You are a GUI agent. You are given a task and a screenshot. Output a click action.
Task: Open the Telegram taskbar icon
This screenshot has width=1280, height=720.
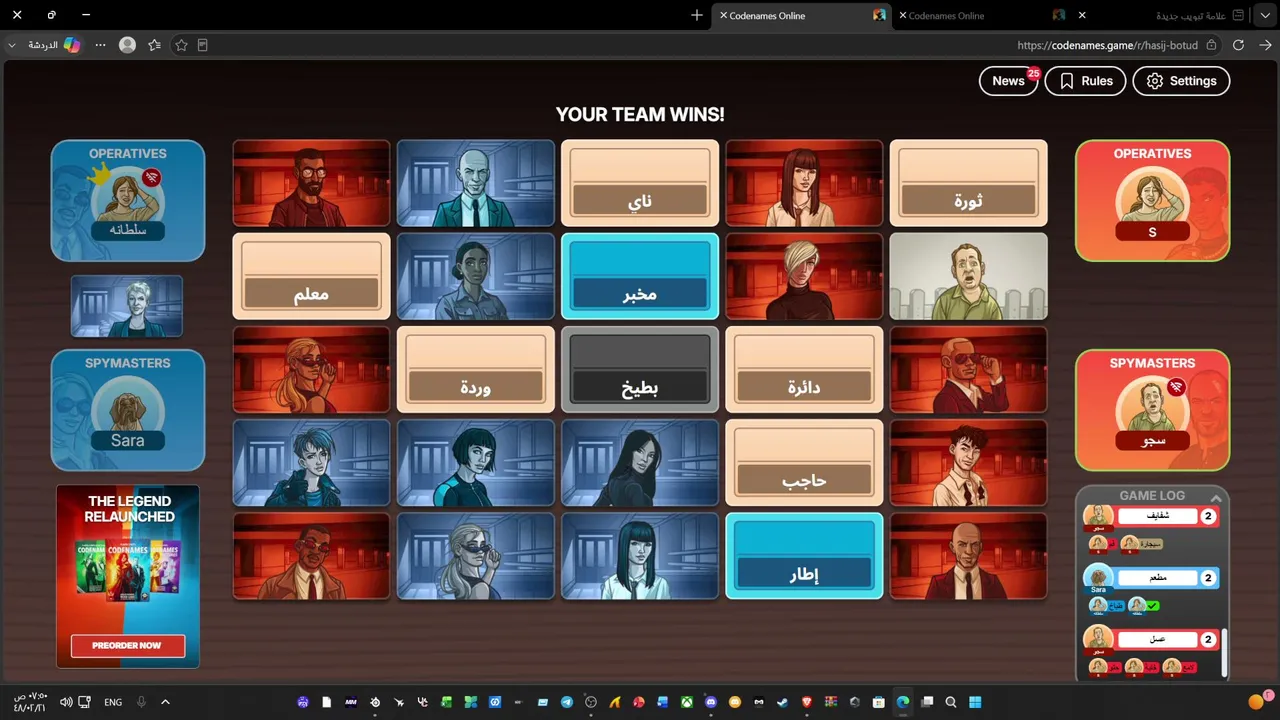coord(567,702)
